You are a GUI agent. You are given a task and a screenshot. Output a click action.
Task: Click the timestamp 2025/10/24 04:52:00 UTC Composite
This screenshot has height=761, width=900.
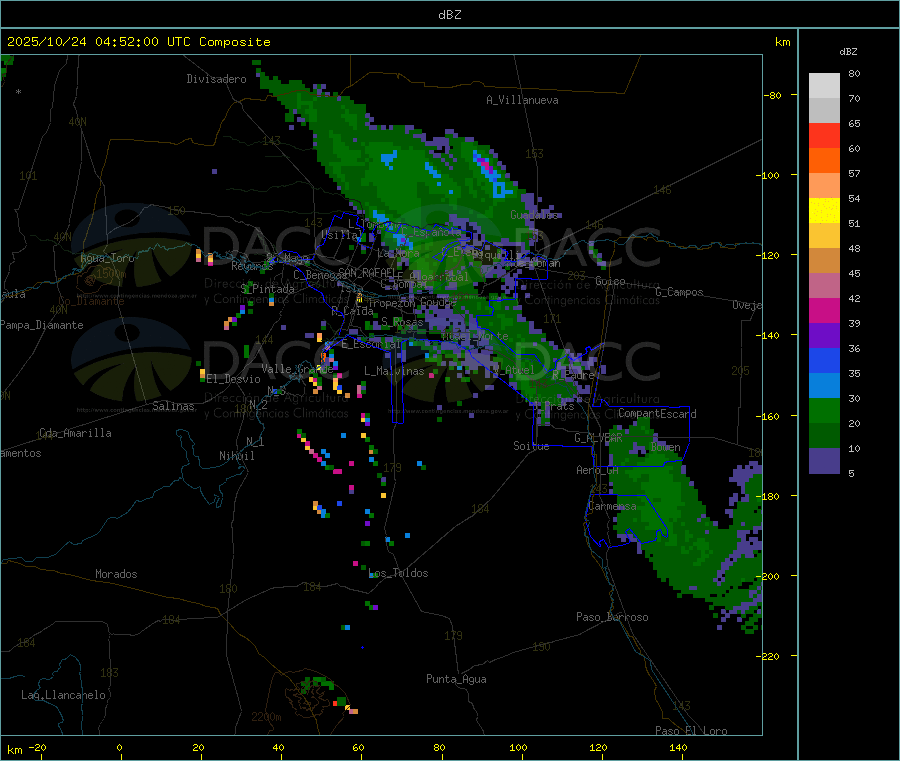pyautogui.click(x=138, y=42)
